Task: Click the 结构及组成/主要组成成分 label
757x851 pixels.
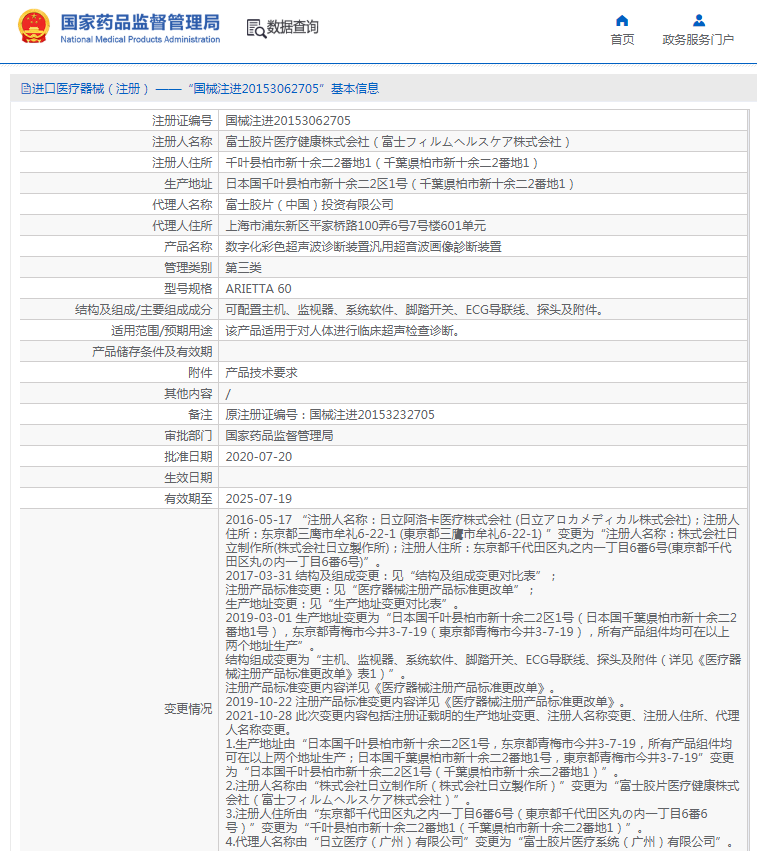Action: pos(143,310)
